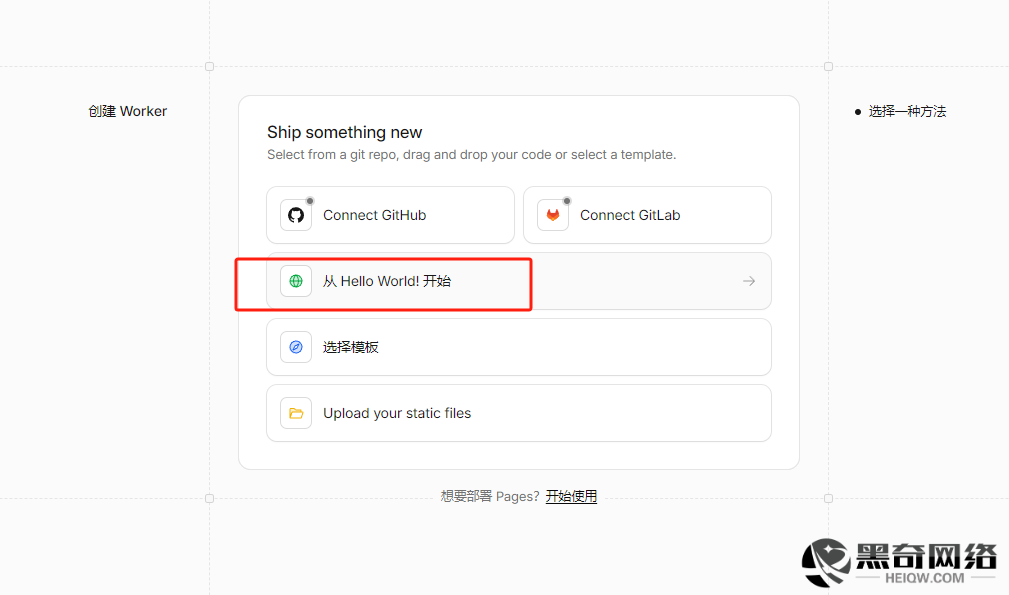Click the GitHub octocat icon
This screenshot has width=1009, height=595.
pyautogui.click(x=296, y=215)
